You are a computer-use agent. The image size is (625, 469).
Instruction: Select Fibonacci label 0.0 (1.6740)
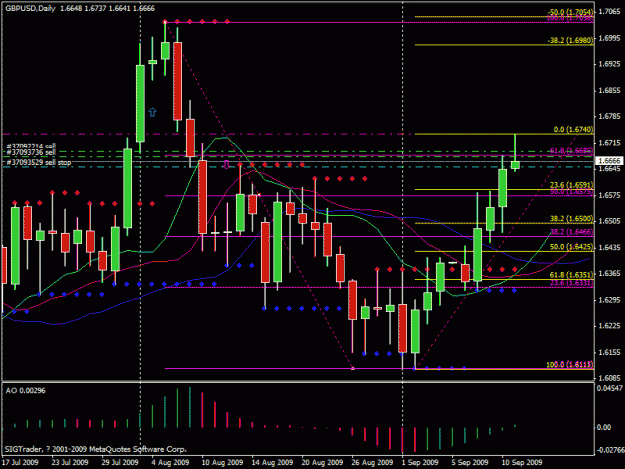click(573, 130)
